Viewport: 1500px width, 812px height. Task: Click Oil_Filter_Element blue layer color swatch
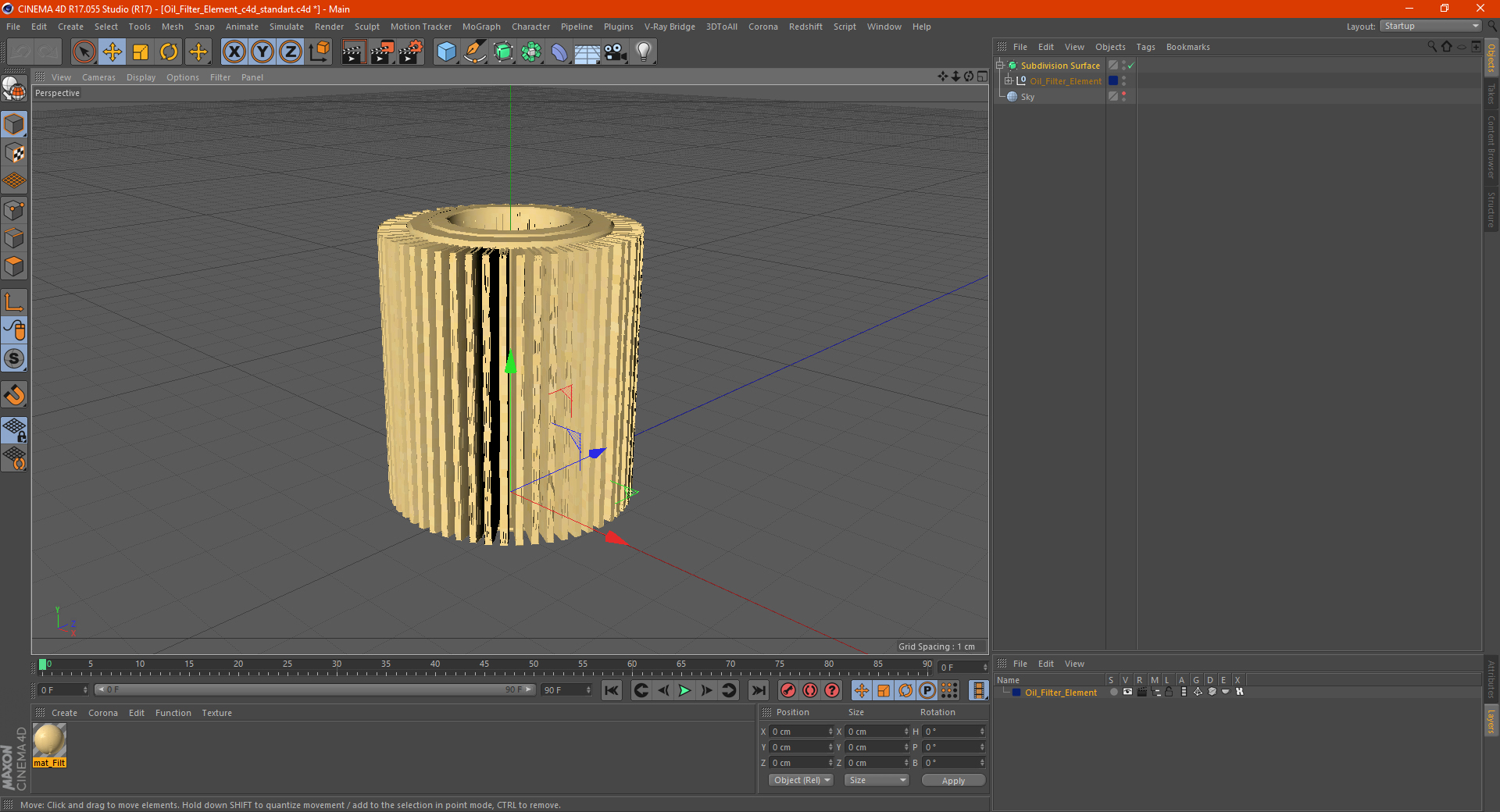pyautogui.click(x=1113, y=80)
